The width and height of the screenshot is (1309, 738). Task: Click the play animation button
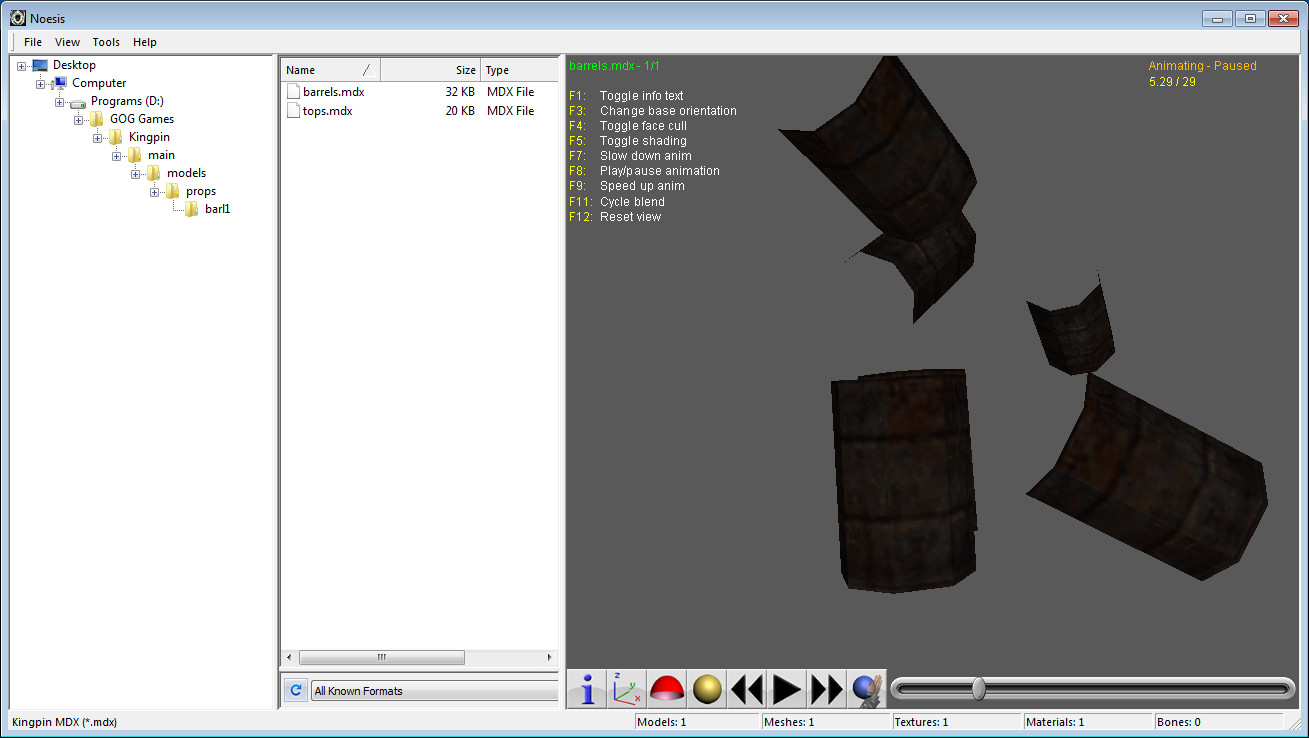[787, 689]
